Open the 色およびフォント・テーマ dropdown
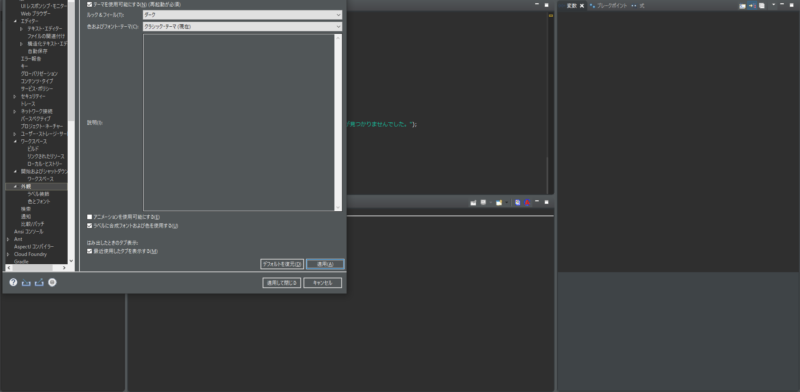Image resolution: width=800 pixels, height=392 pixels. 242,26
